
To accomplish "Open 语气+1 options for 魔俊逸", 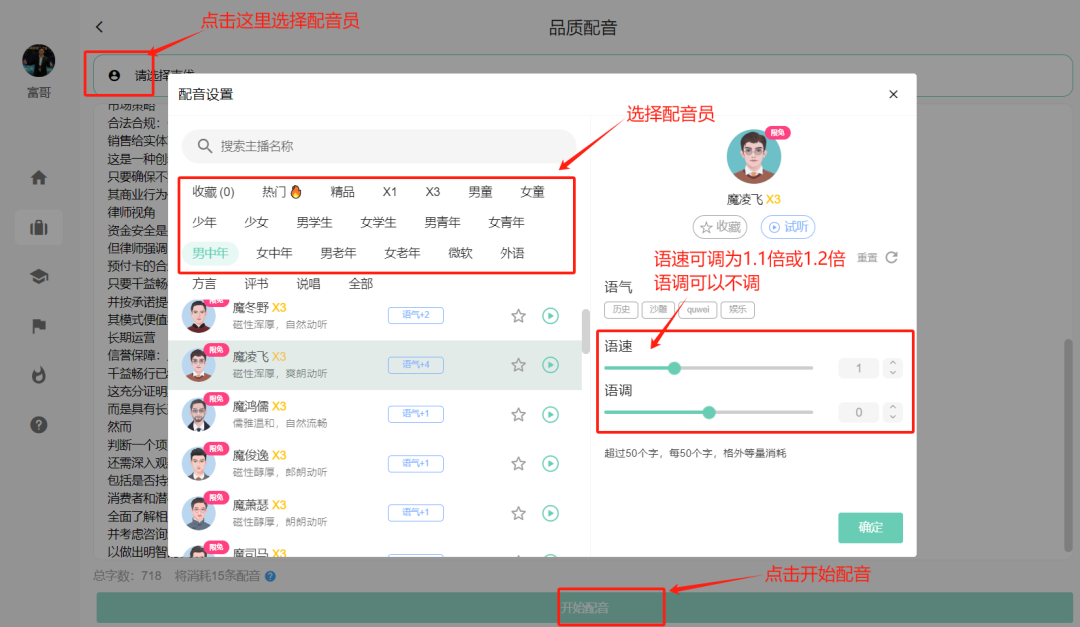I will coord(415,464).
